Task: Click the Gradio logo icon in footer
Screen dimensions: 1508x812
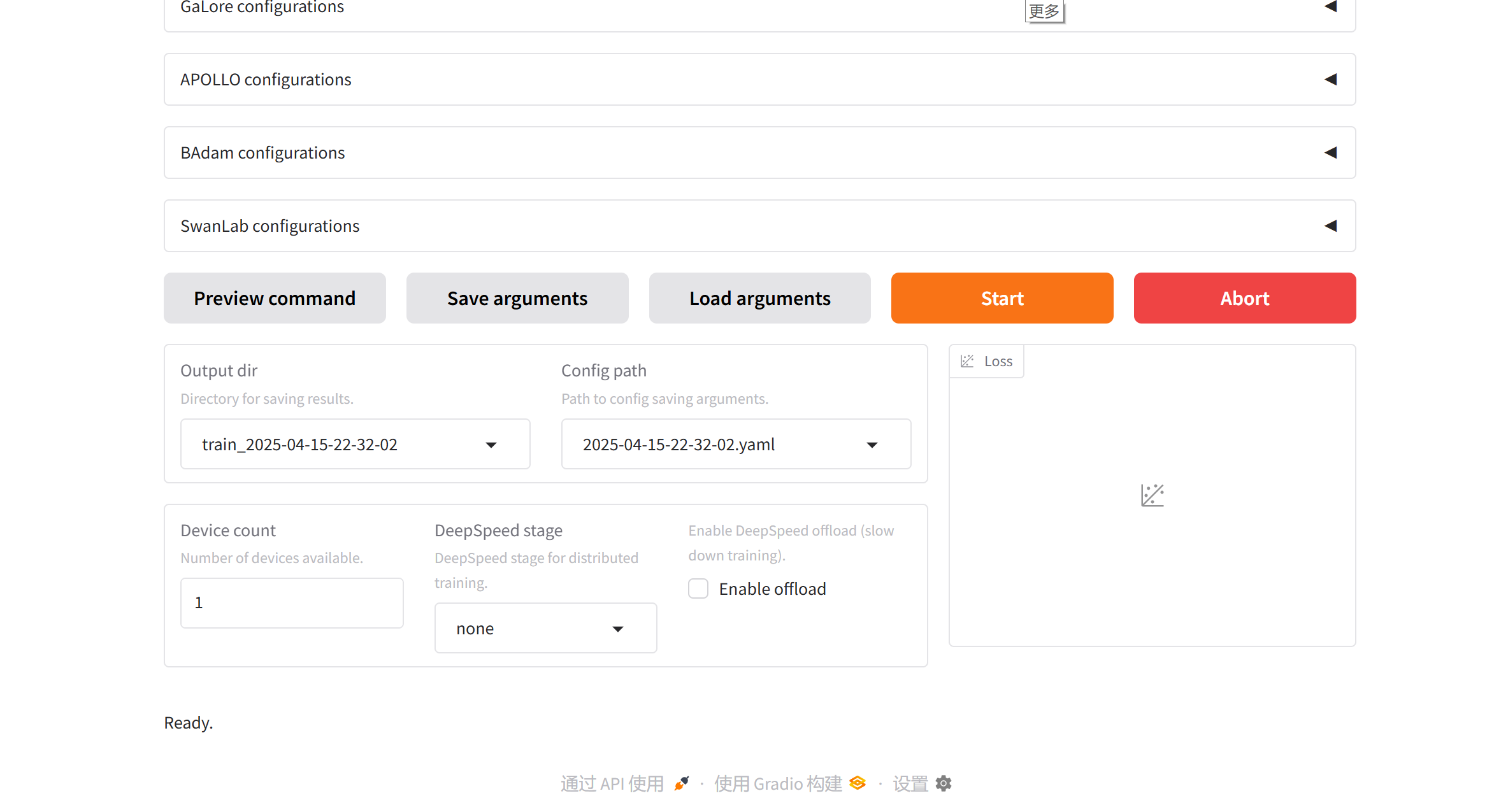Action: point(858,783)
